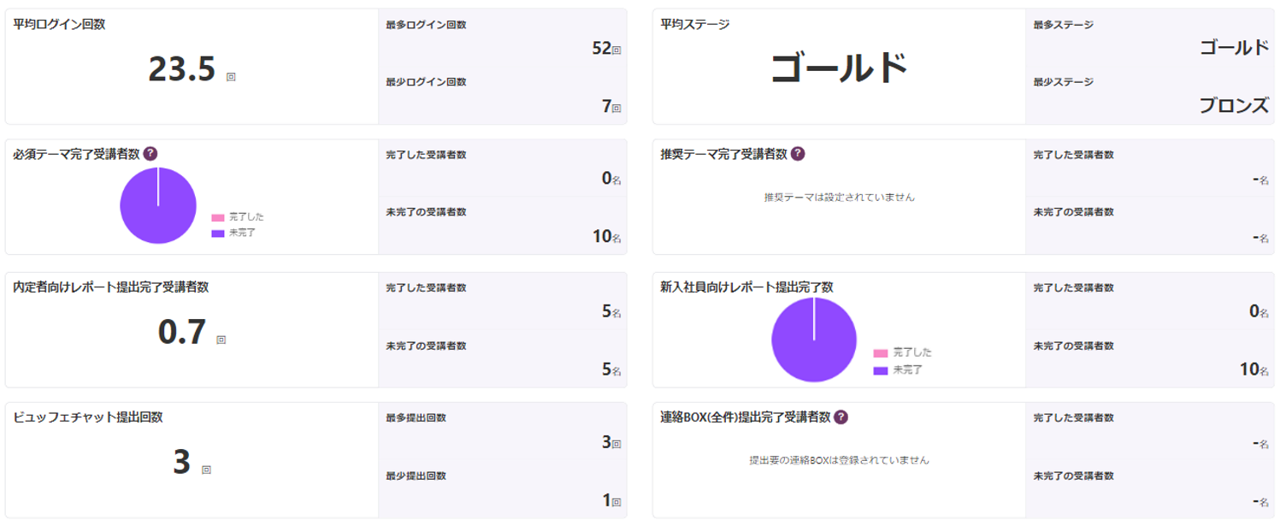Select the 内定者向けレポート提出完了受講者数 title

point(111,287)
